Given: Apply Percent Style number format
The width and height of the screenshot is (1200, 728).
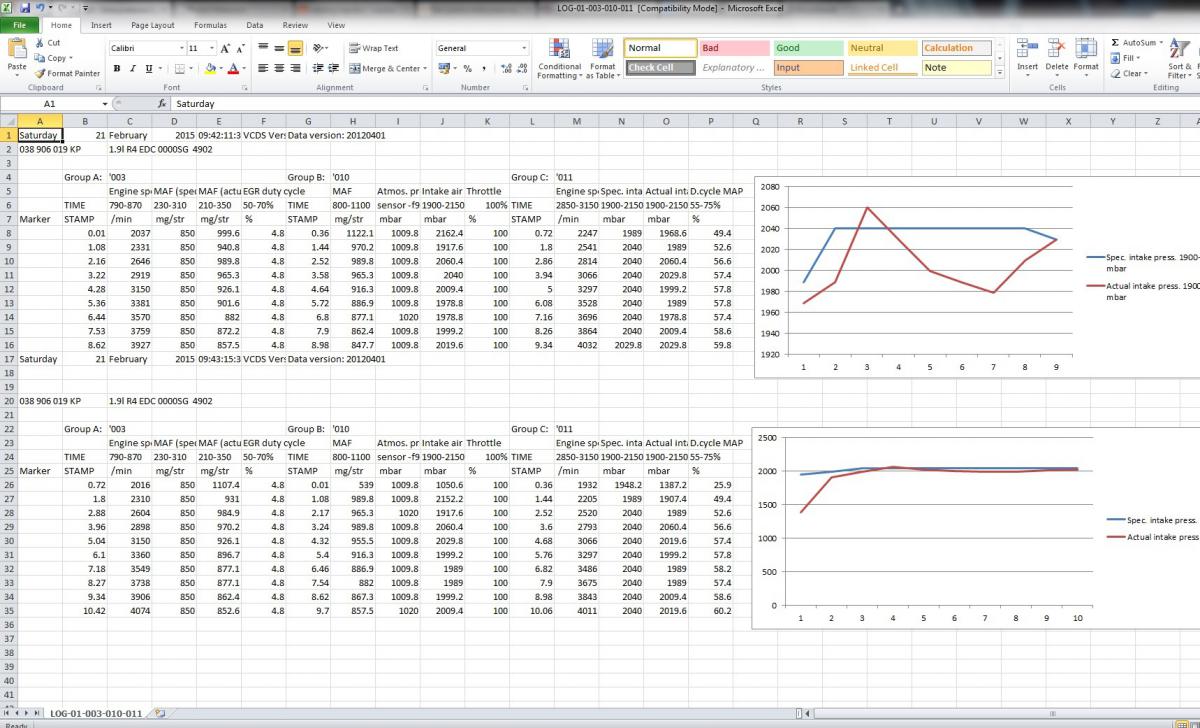Looking at the screenshot, I should (x=467, y=68).
